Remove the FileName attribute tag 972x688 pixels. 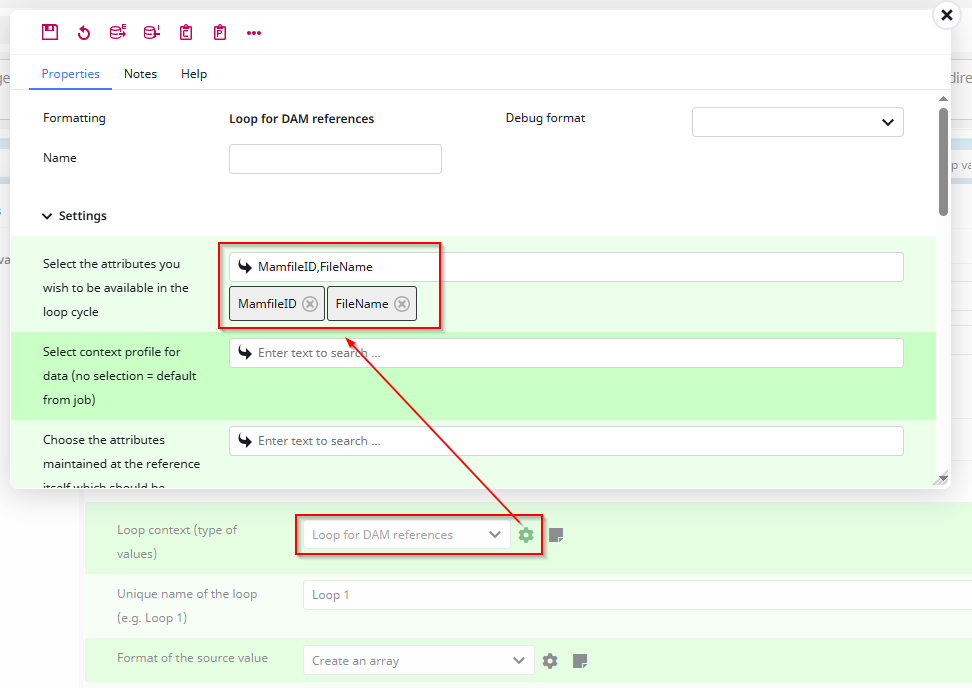click(400, 303)
